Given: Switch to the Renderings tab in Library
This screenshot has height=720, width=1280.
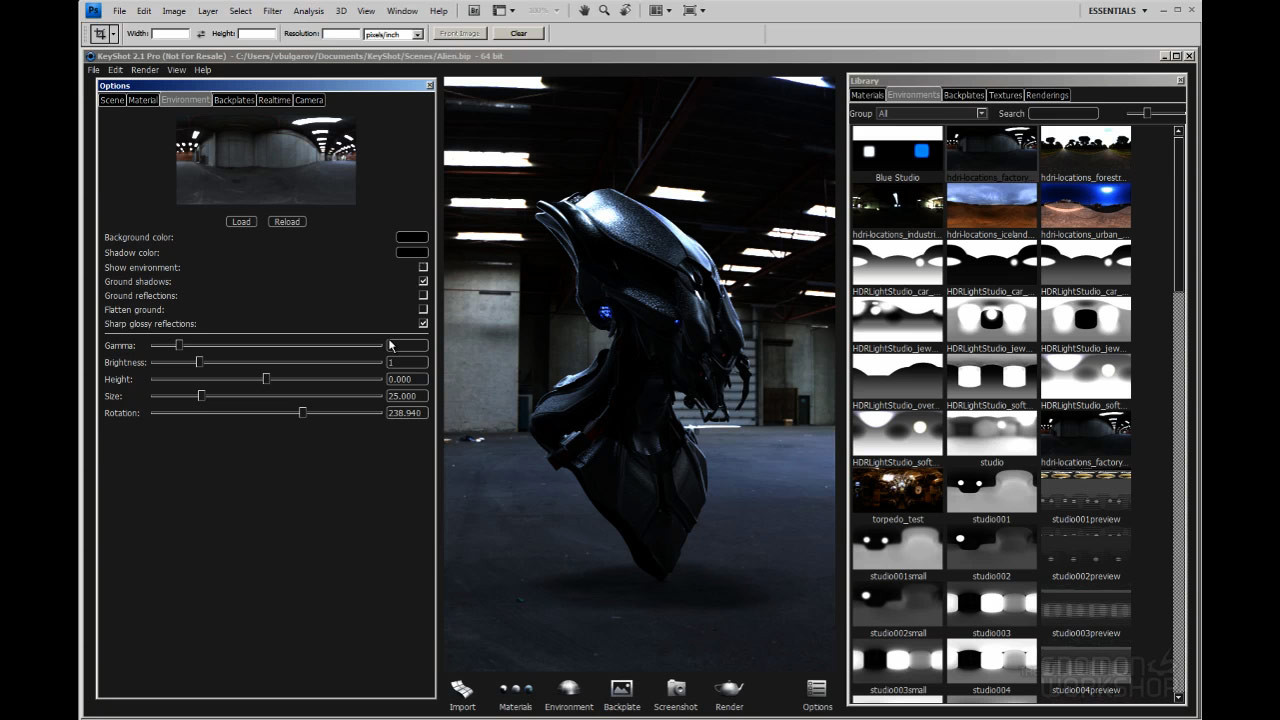Looking at the screenshot, I should click(1047, 95).
